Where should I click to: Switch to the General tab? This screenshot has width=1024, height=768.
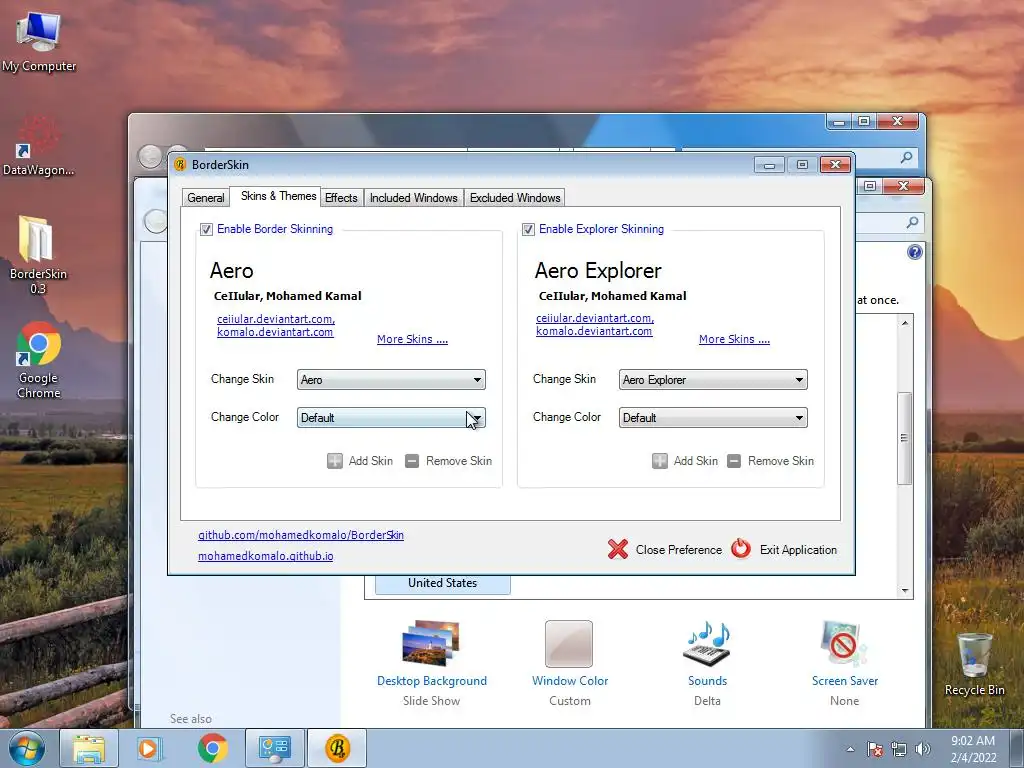206,198
